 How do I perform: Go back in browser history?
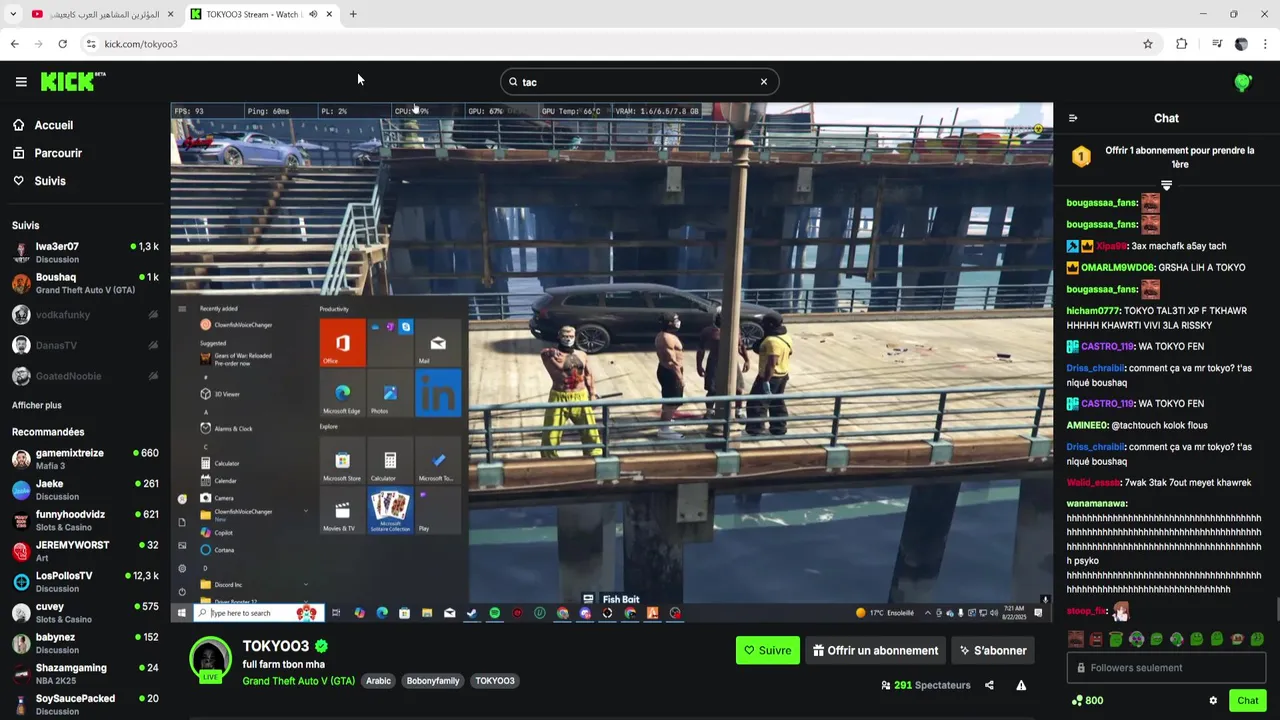pyautogui.click(x=14, y=44)
